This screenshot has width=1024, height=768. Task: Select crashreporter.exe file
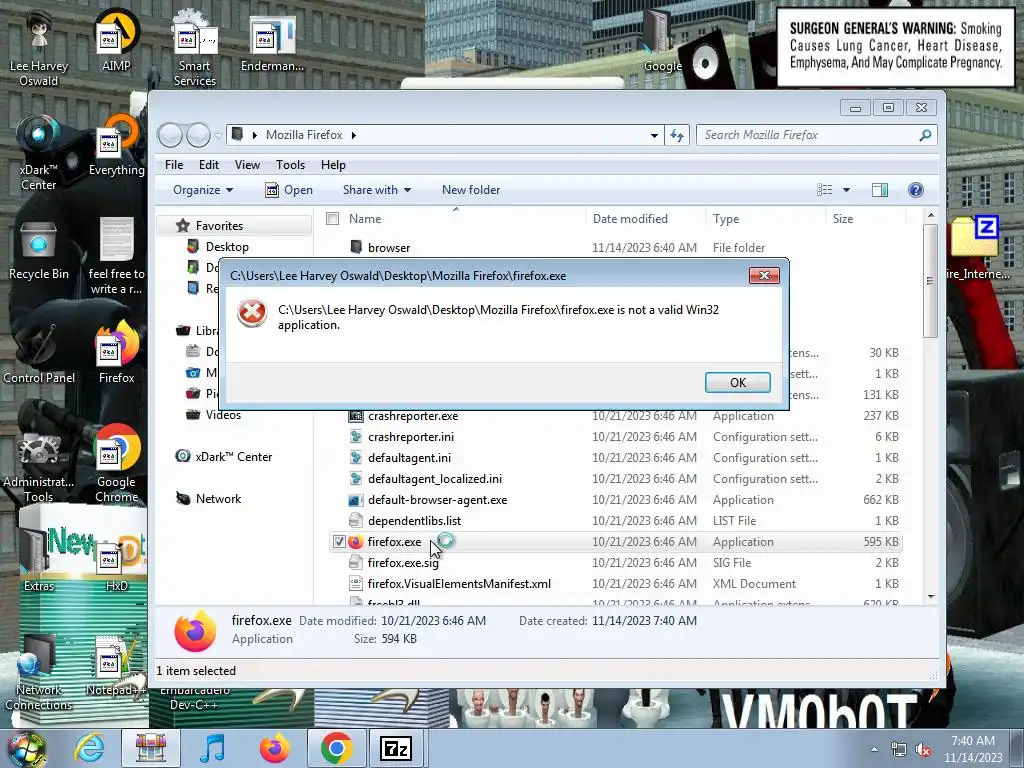413,416
